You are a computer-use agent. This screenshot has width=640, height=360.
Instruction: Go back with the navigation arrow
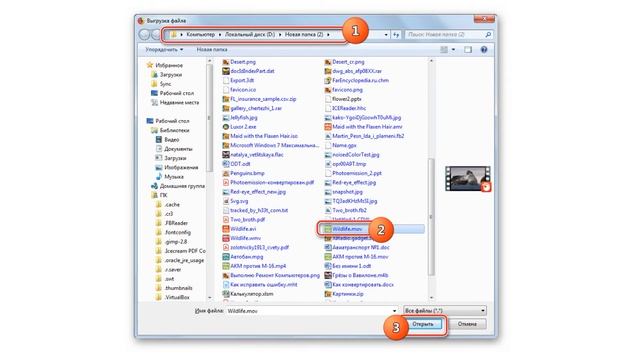point(144,35)
